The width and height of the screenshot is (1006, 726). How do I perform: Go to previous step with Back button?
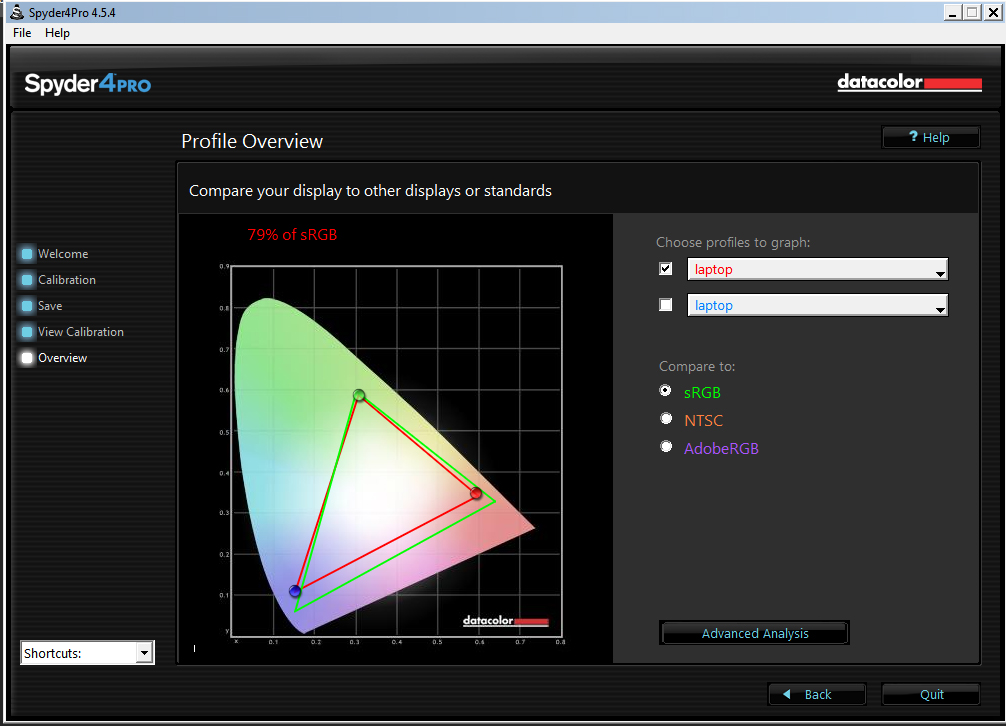click(817, 694)
